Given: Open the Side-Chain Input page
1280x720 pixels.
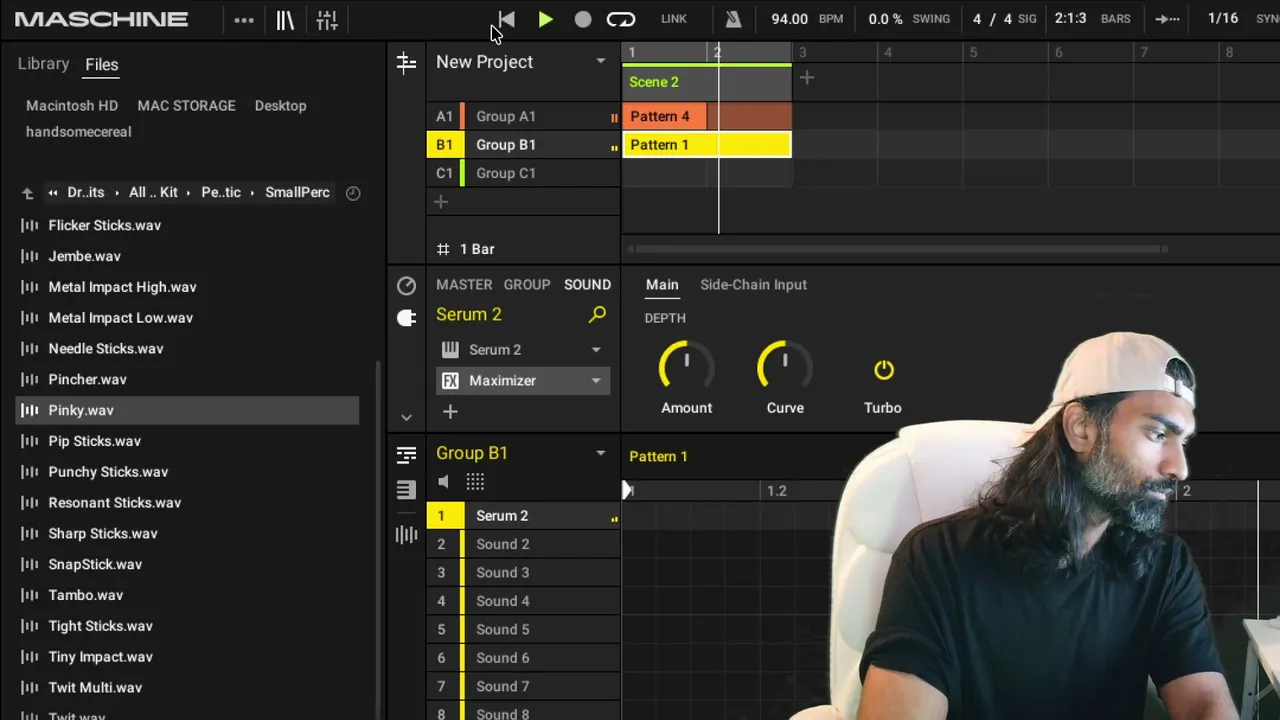Looking at the screenshot, I should [x=753, y=285].
